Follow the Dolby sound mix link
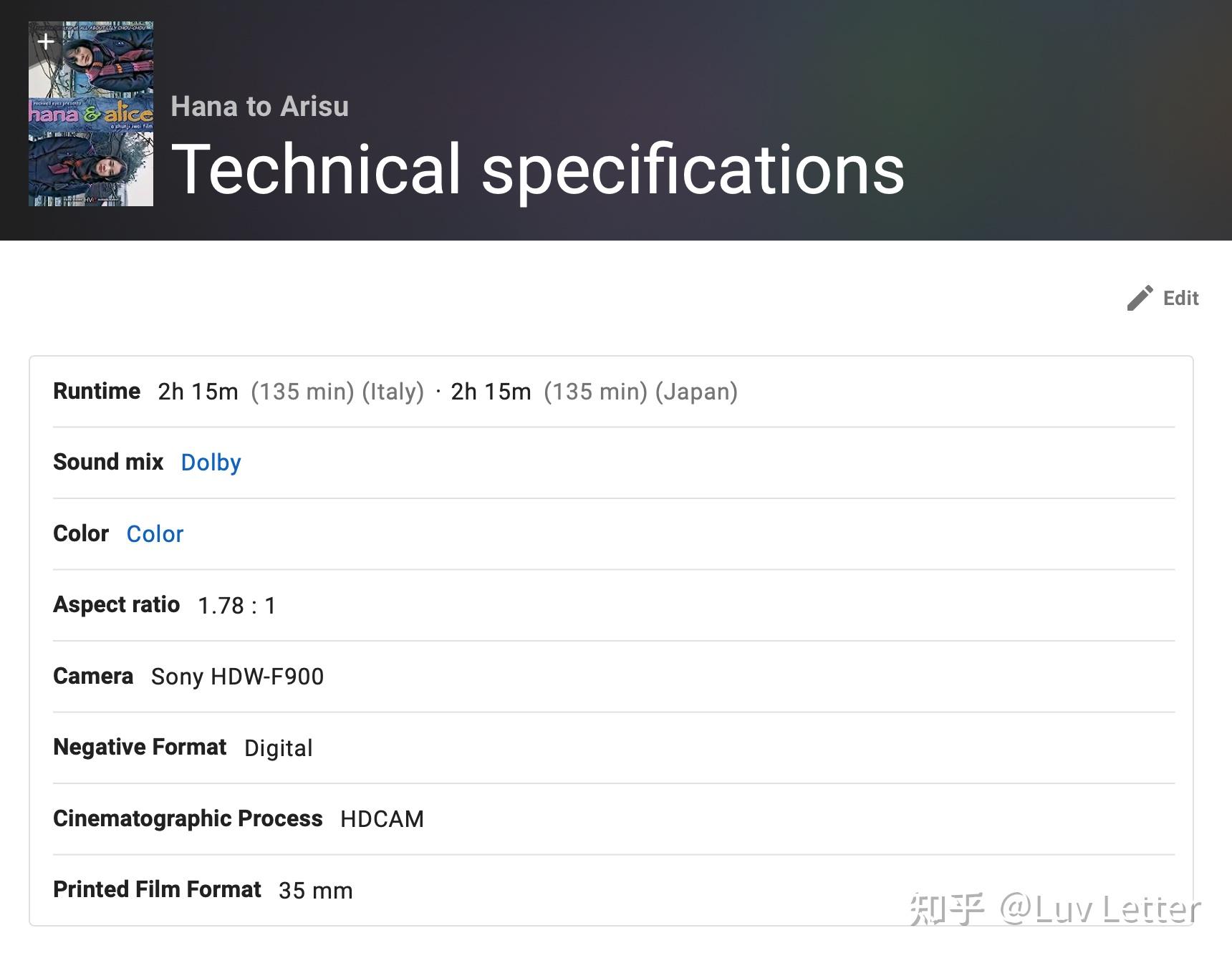1232x958 pixels. [211, 463]
